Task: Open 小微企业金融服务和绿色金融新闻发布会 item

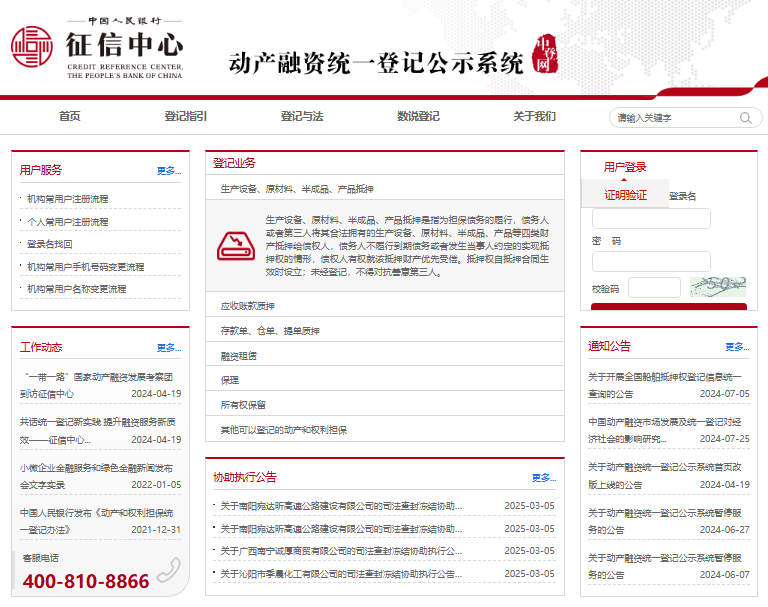Action: click(x=96, y=476)
